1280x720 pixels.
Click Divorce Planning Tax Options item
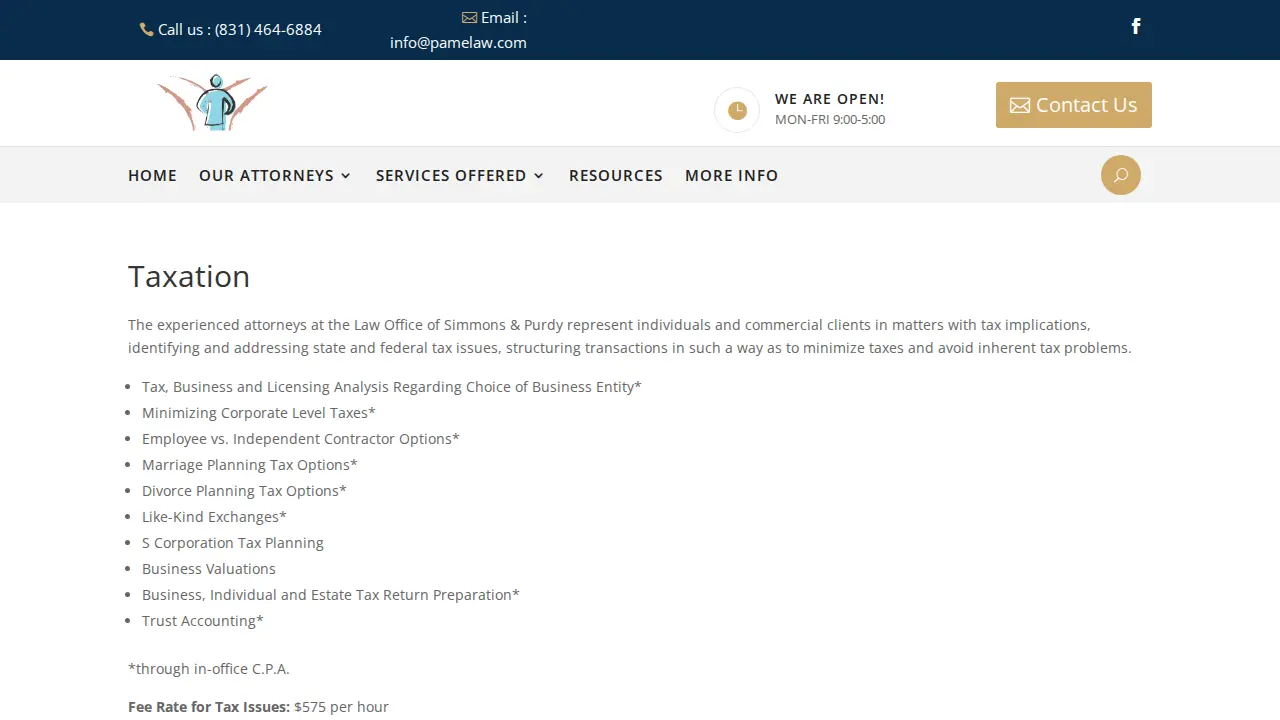coord(244,491)
